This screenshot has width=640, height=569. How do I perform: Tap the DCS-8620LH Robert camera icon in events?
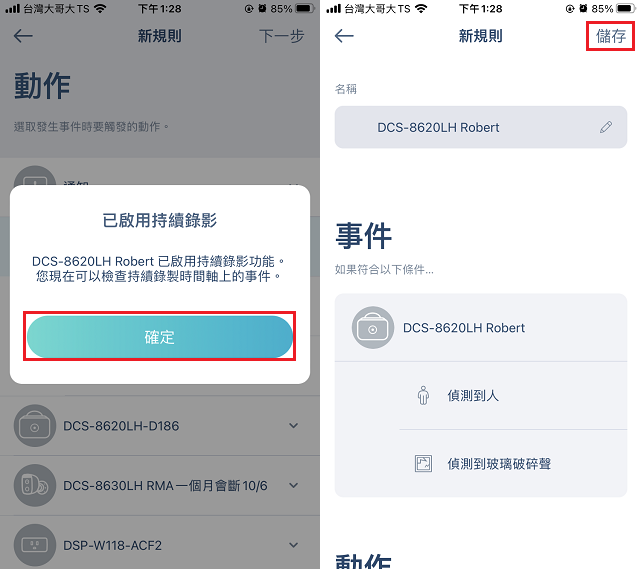coord(373,328)
